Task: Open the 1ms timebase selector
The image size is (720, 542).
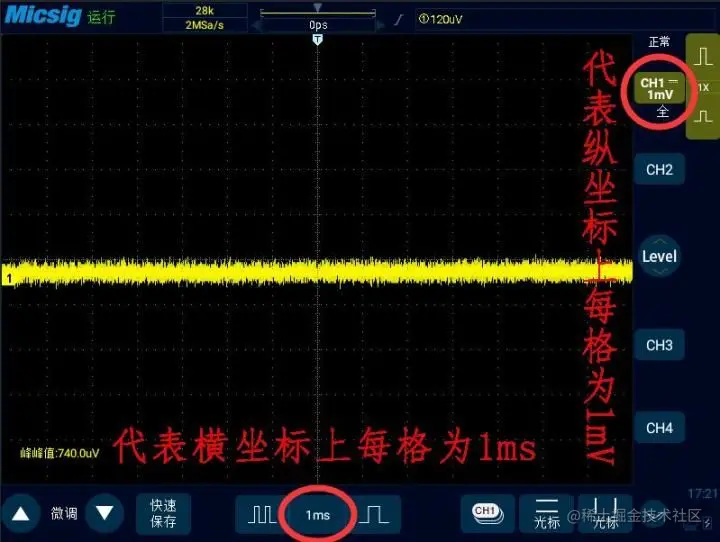Action: click(x=318, y=515)
